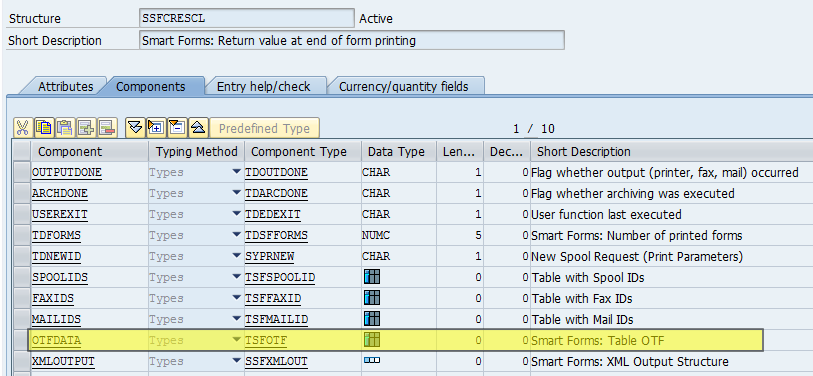This screenshot has width=813, height=376.
Task: Open Typing Method dropdown for TDNEWID
Action: coord(236,256)
